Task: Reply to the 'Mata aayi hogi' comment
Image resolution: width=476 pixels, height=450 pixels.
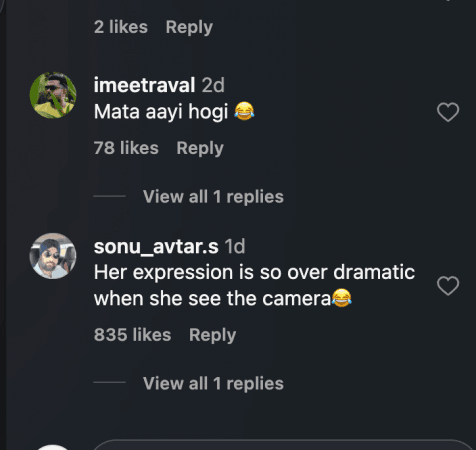Action: [200, 148]
